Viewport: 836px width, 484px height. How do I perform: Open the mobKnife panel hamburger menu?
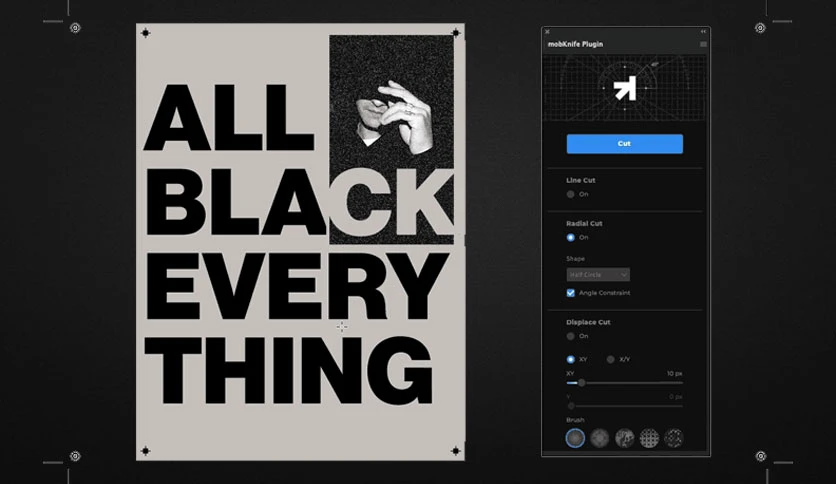(x=703, y=44)
